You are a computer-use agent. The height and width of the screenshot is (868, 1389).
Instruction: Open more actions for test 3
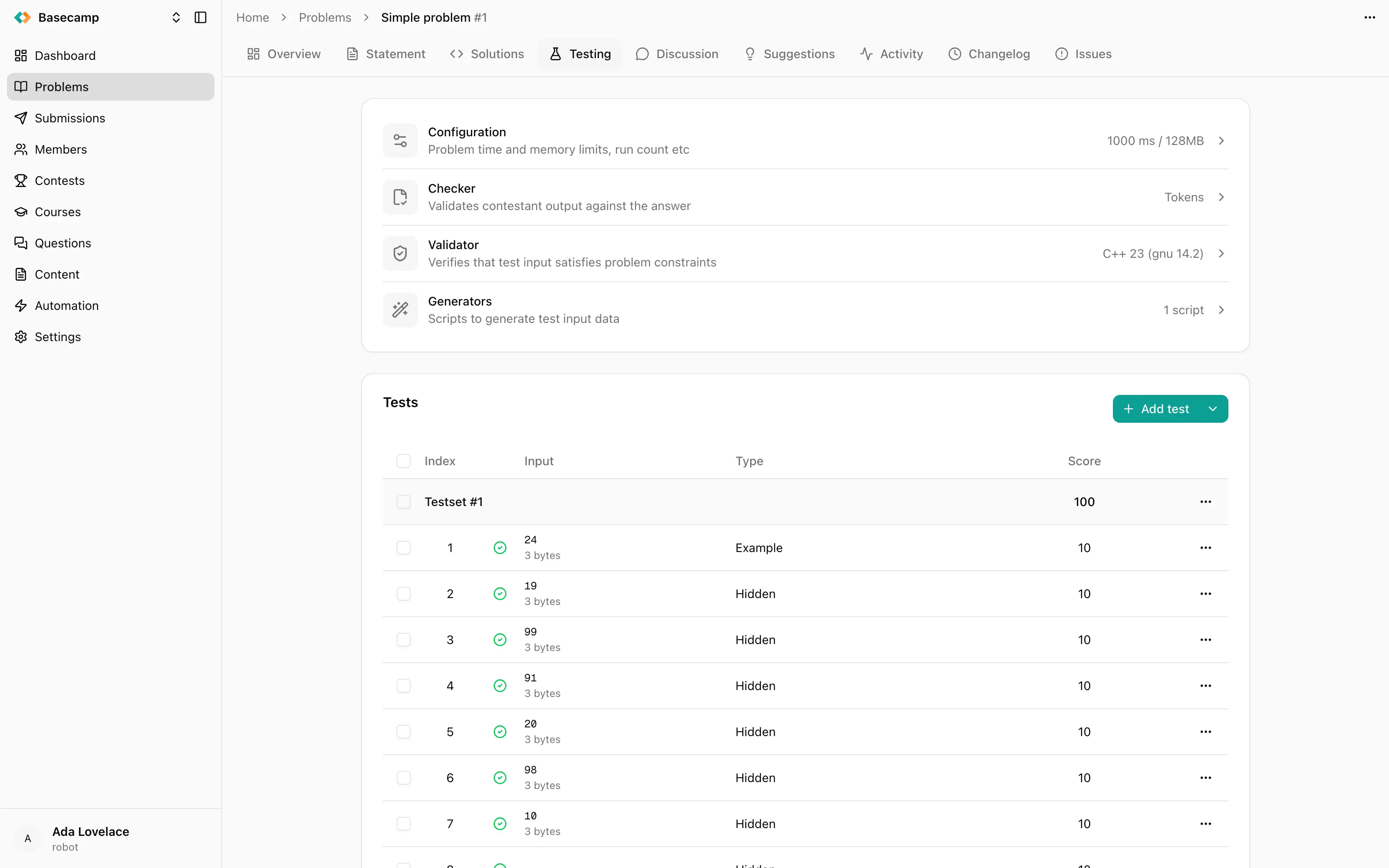tap(1205, 640)
